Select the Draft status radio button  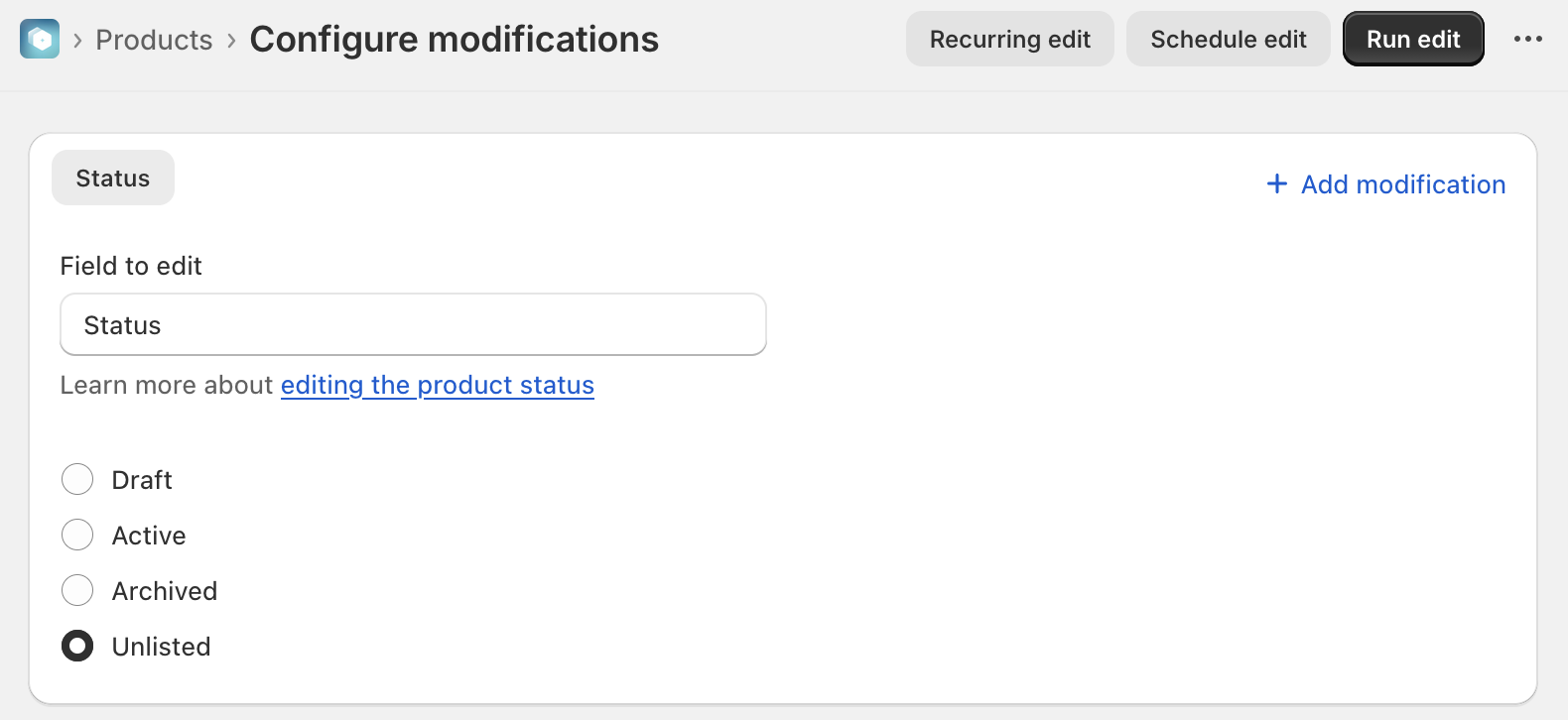coord(77,480)
